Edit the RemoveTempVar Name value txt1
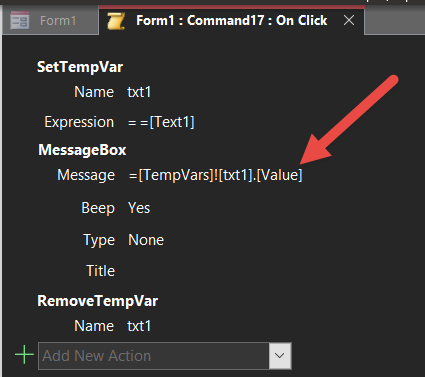The height and width of the screenshot is (377, 425). click(x=139, y=326)
